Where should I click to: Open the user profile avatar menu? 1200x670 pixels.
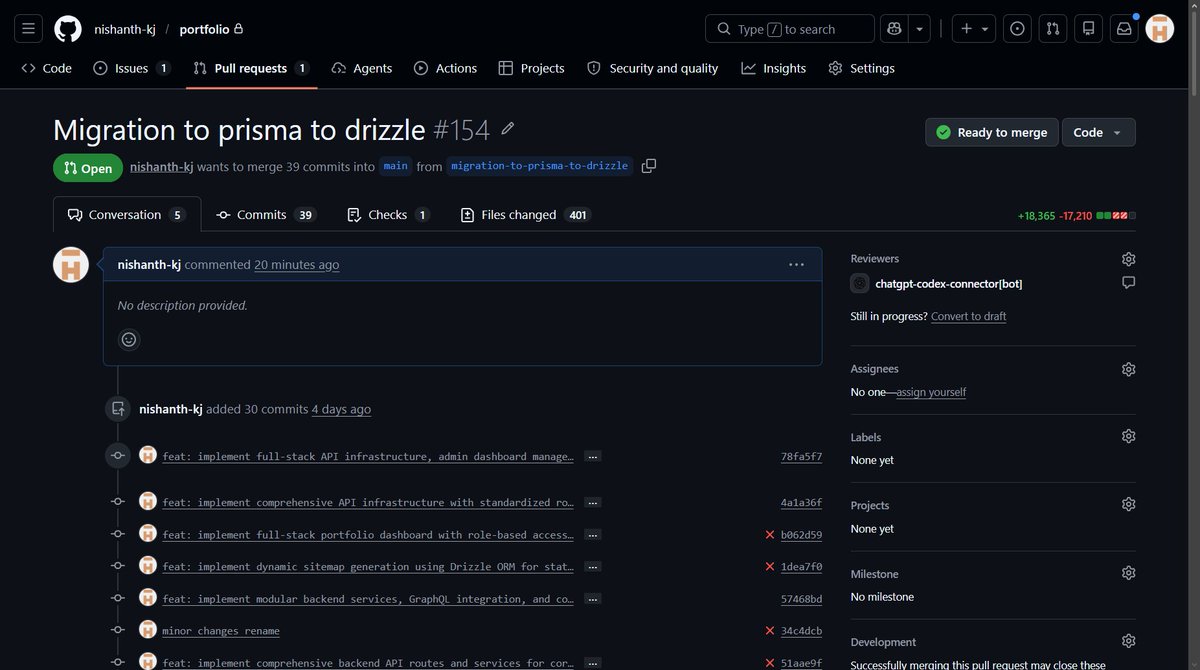tap(1160, 29)
